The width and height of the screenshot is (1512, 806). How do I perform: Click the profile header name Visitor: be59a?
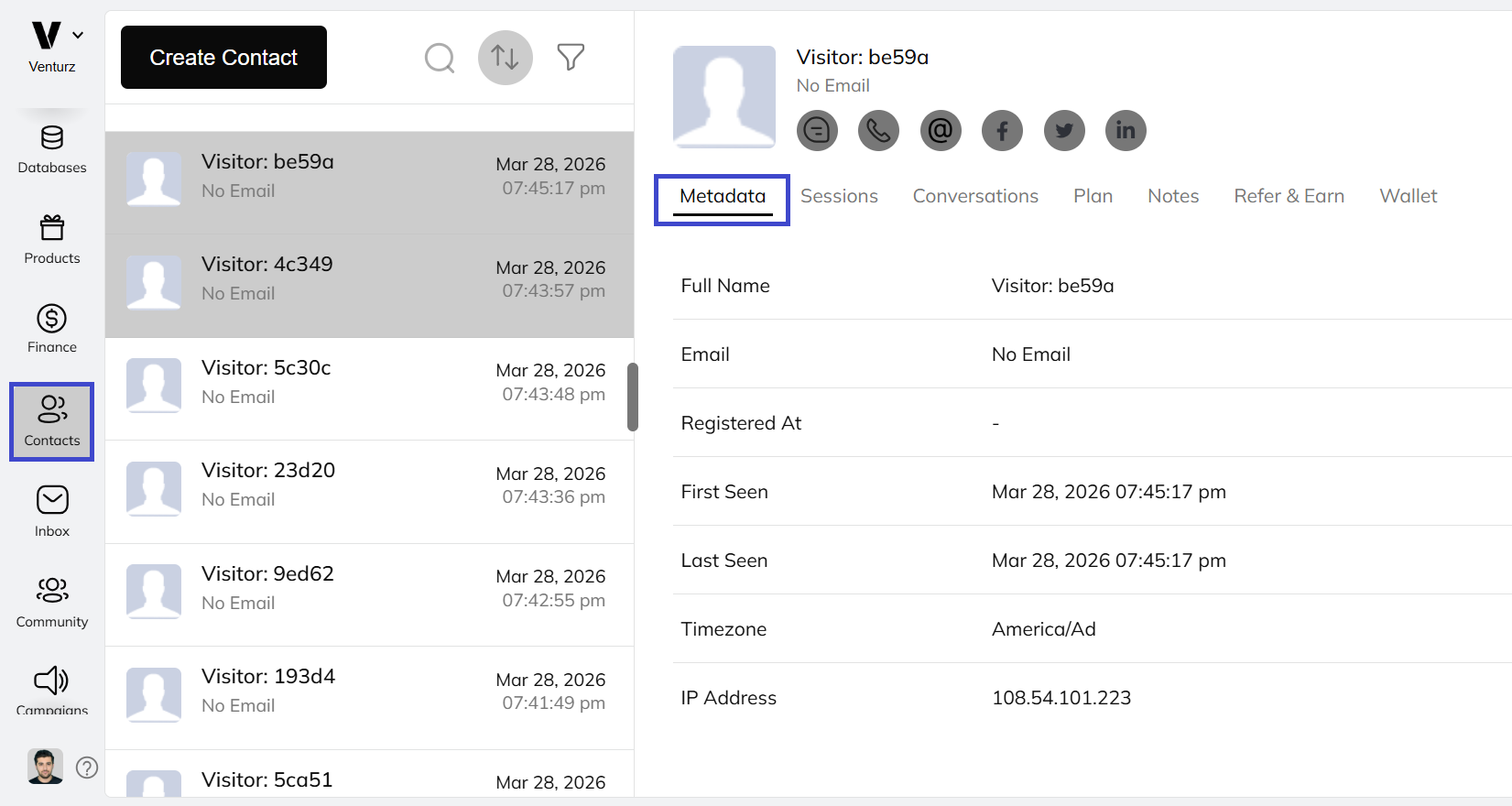[x=862, y=57]
